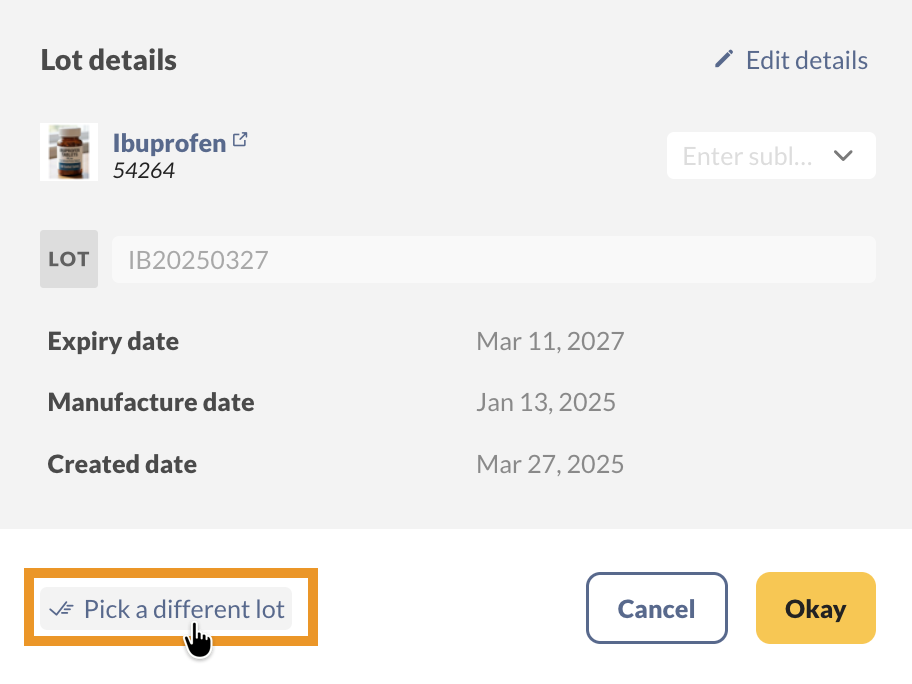Click the checklist icon in Pick a different lot

click(61, 608)
